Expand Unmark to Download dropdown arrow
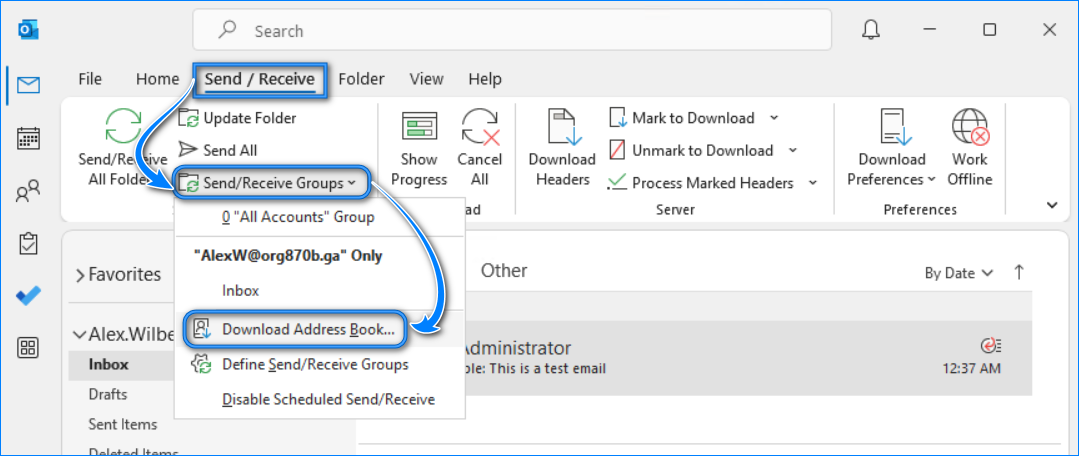 point(792,149)
